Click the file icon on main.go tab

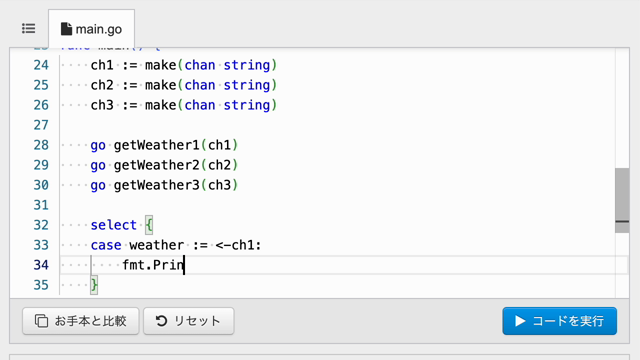[x=66, y=29]
